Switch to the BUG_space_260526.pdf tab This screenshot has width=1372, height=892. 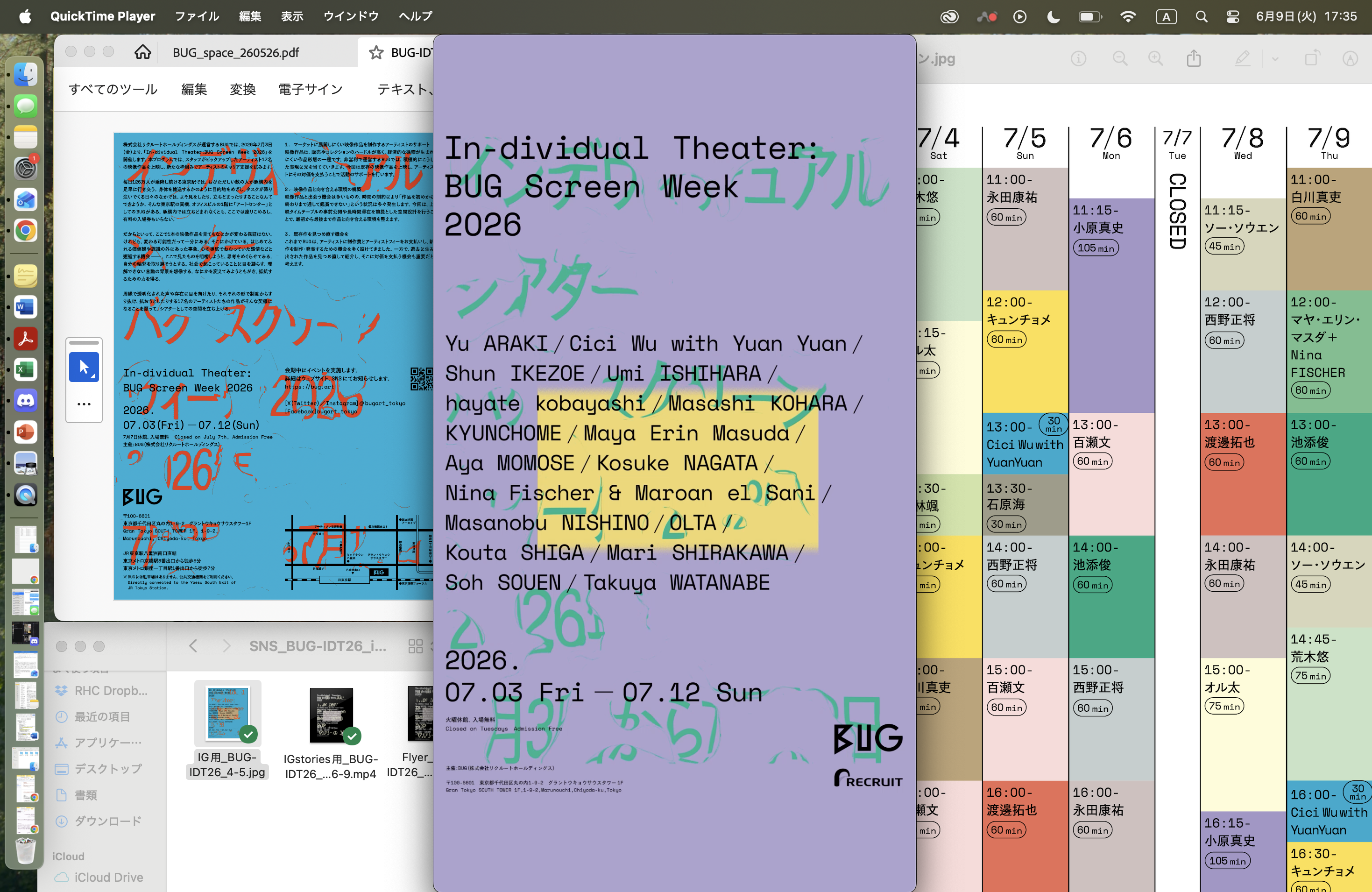[236, 52]
